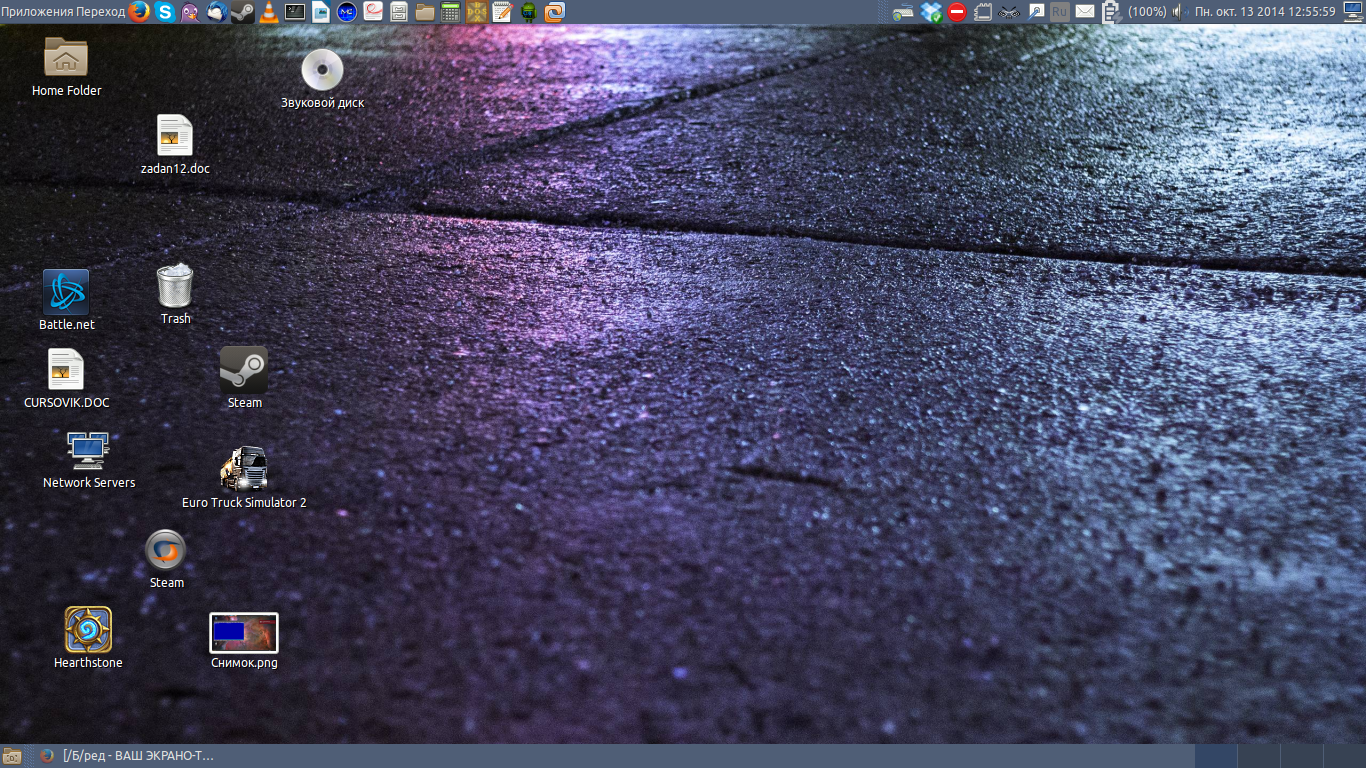The image size is (1366, 768).
Task: Switch to the Firefox window in taskbar
Action: (127, 756)
